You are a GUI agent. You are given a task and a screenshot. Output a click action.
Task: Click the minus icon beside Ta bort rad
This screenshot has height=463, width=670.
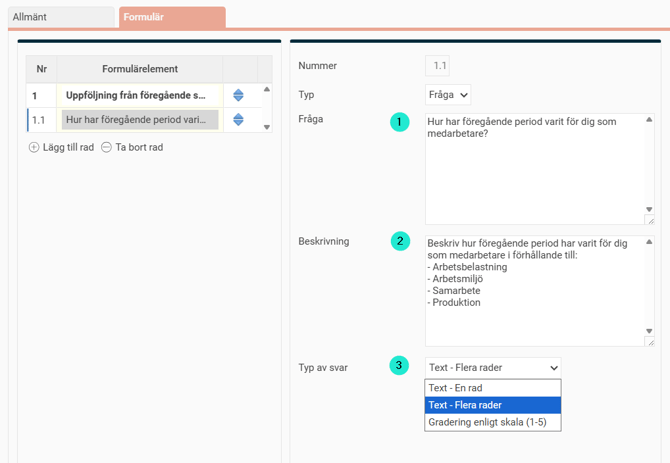(x=106, y=147)
